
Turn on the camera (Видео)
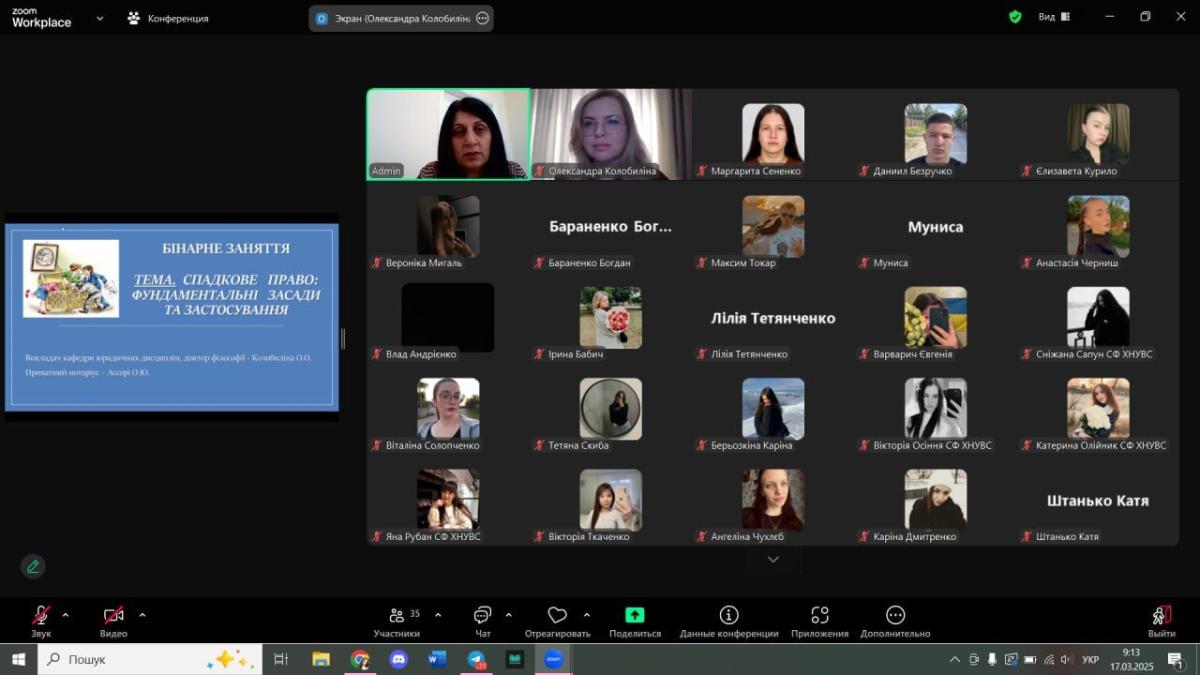tap(113, 616)
